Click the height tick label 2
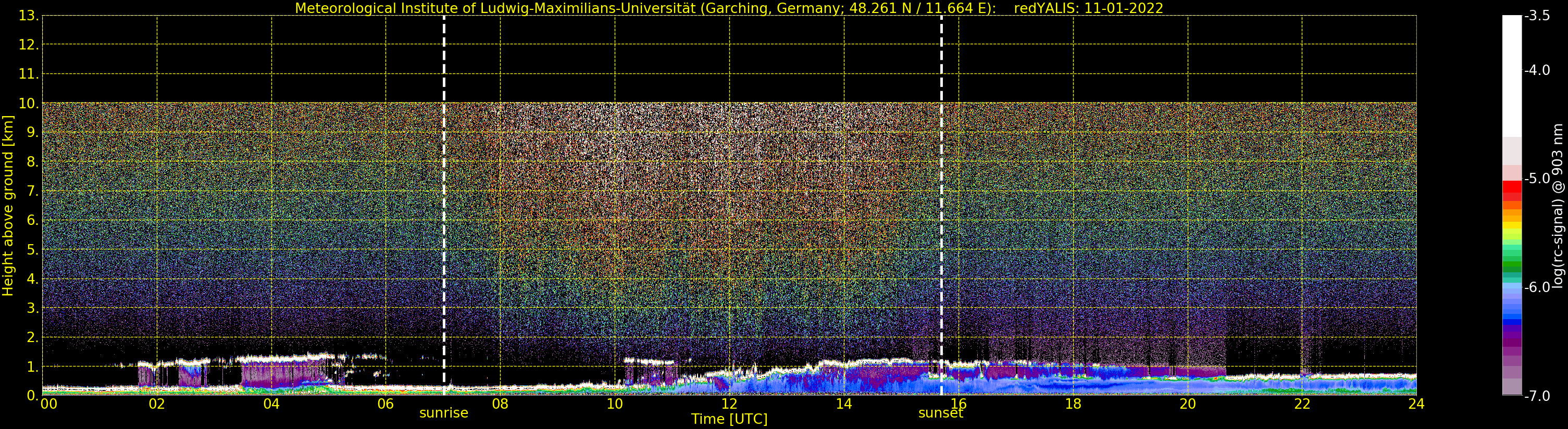 32,337
